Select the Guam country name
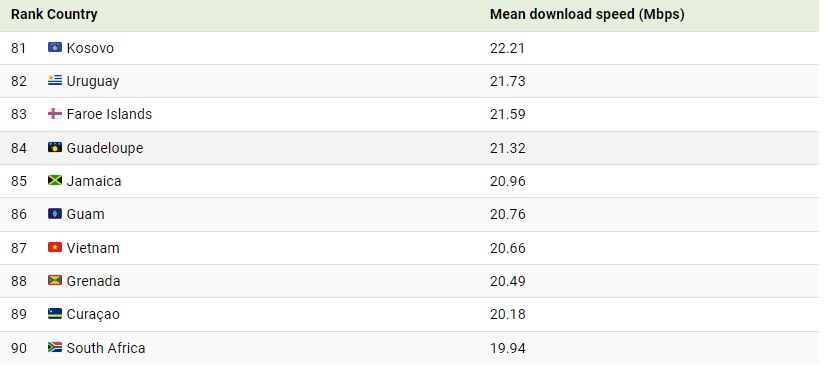 (85, 215)
